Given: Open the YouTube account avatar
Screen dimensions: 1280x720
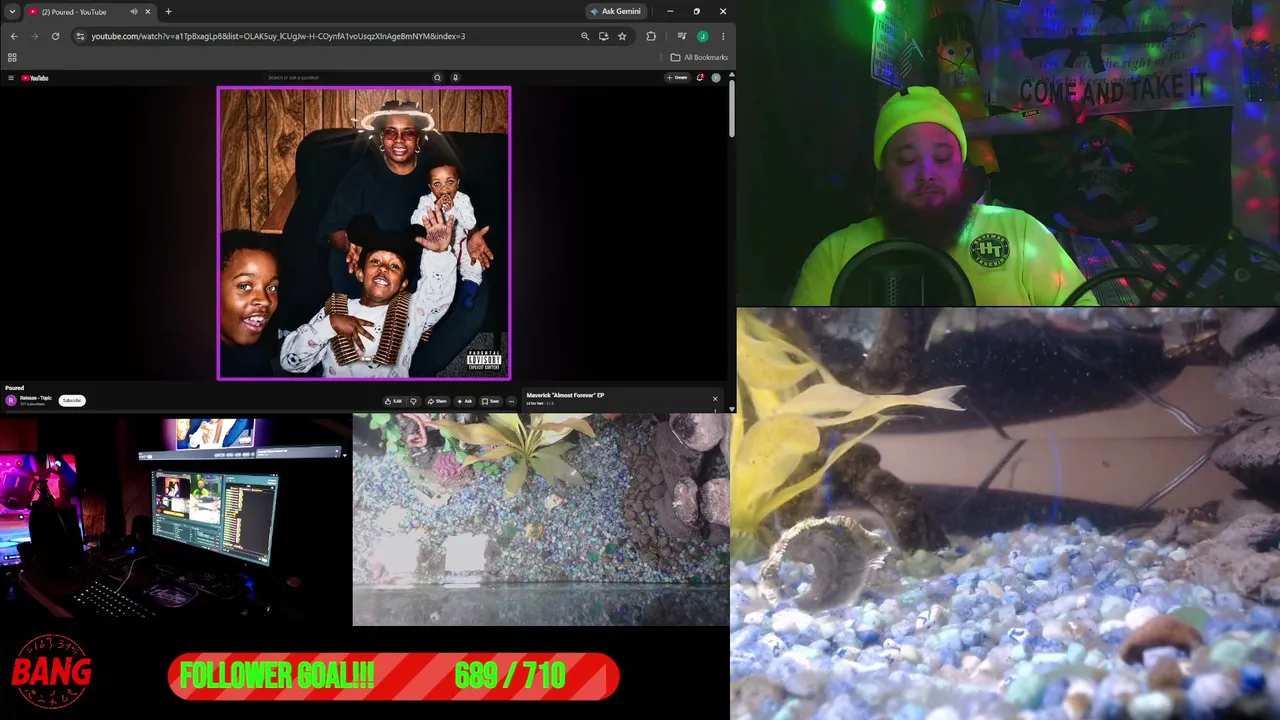Looking at the screenshot, I should [x=716, y=77].
